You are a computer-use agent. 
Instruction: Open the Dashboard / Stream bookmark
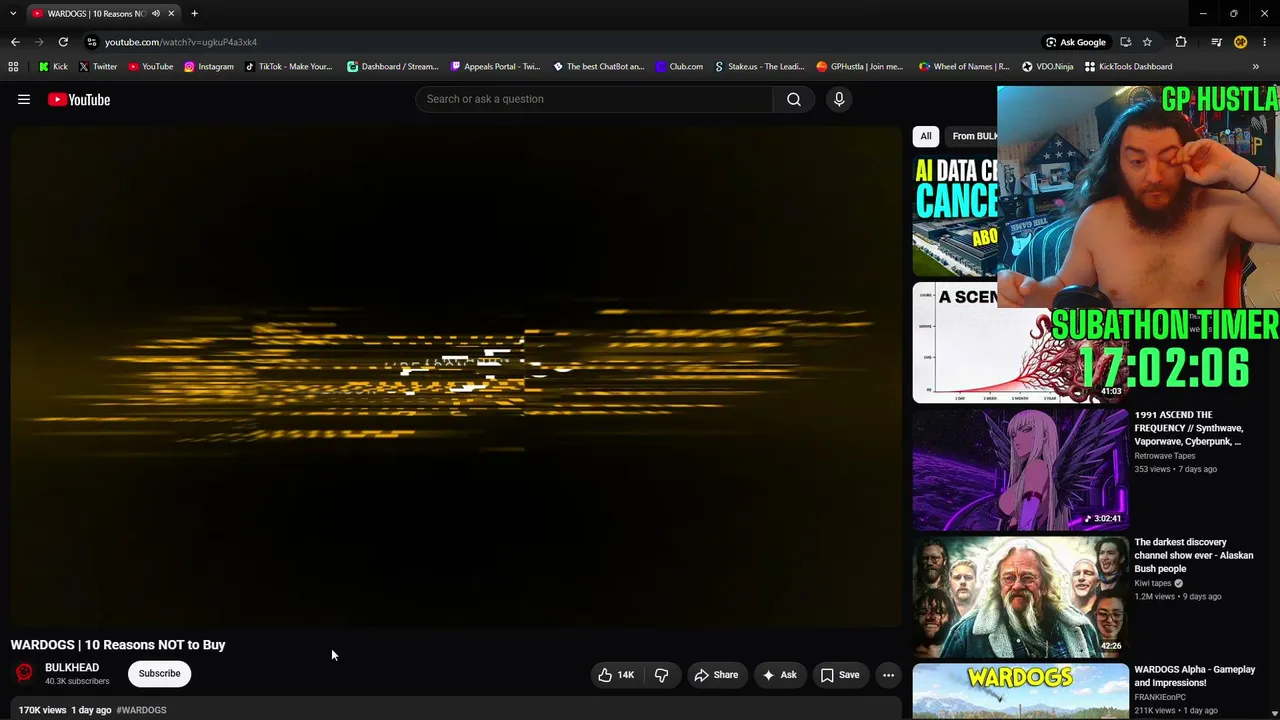click(x=393, y=67)
